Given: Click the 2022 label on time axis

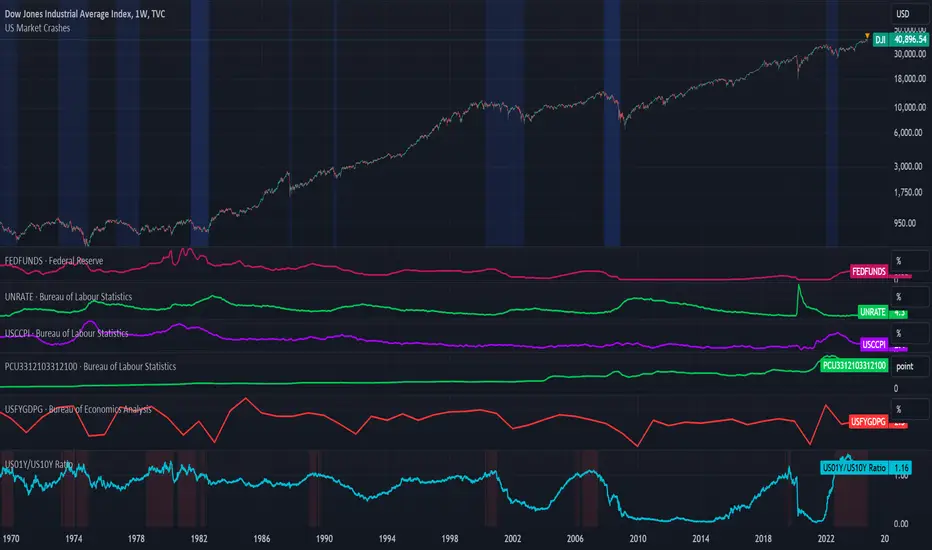Looking at the screenshot, I should pyautogui.click(x=826, y=538).
